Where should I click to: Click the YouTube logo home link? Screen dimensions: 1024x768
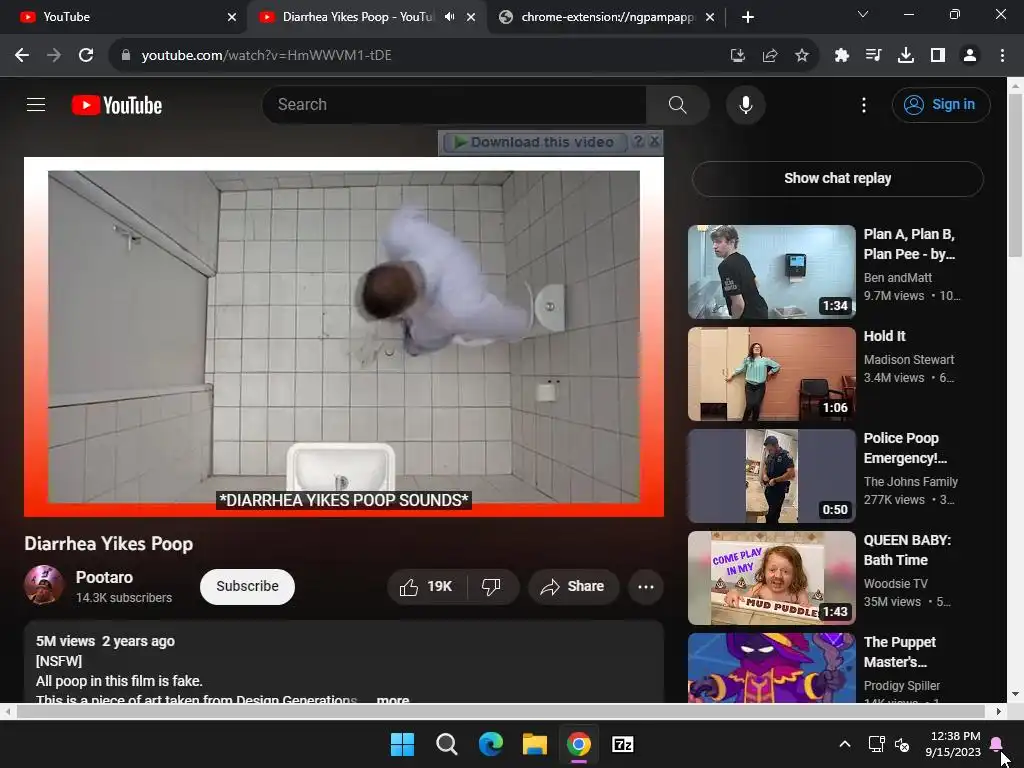click(117, 105)
